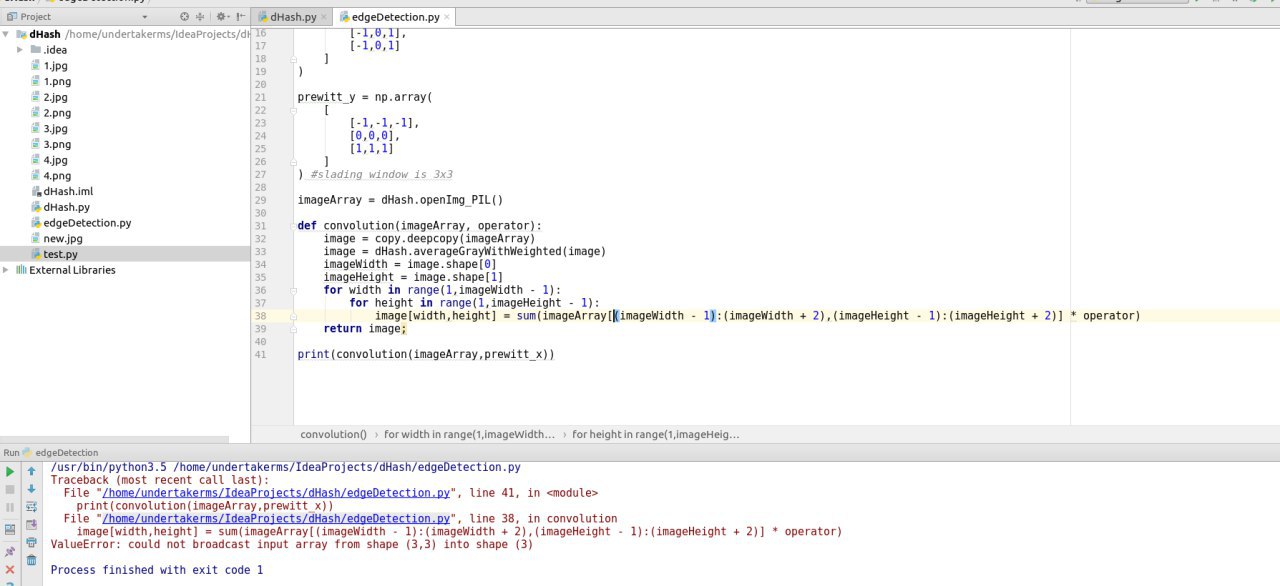Close the edgeDetection.py tab
Screen dimensions: 1280x586
tap(445, 17)
